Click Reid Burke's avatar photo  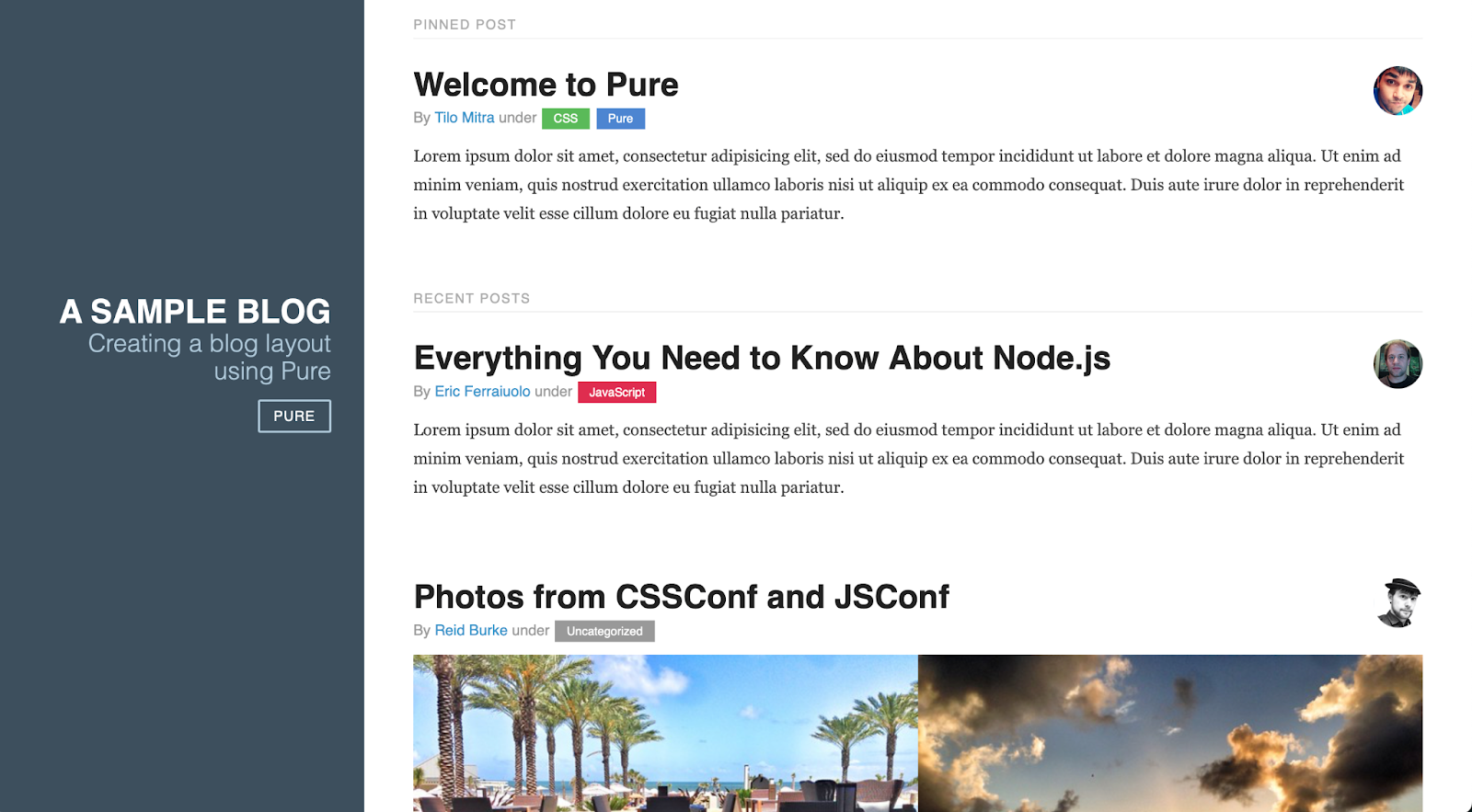1397,602
